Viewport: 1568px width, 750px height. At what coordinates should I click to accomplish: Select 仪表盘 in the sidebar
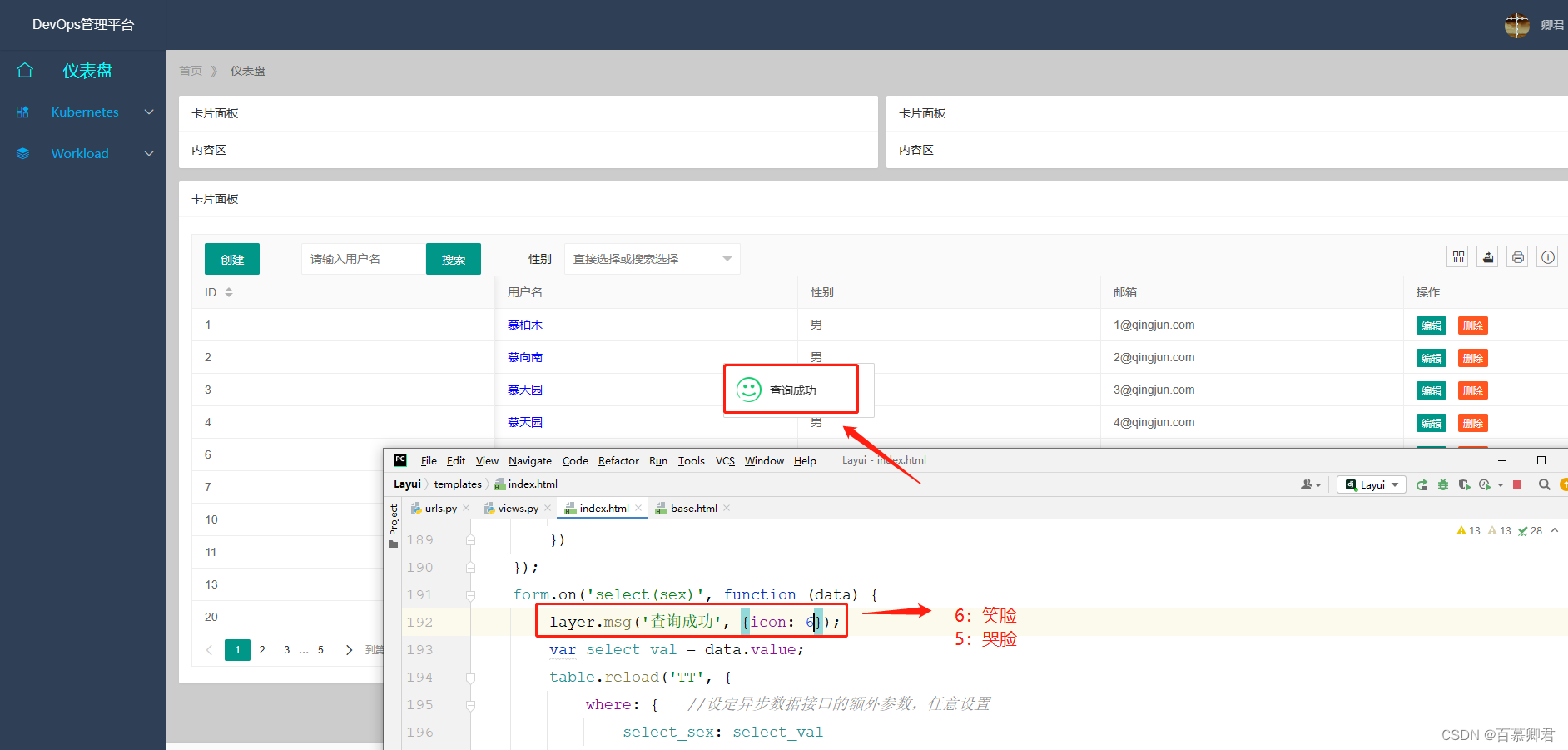(87, 71)
